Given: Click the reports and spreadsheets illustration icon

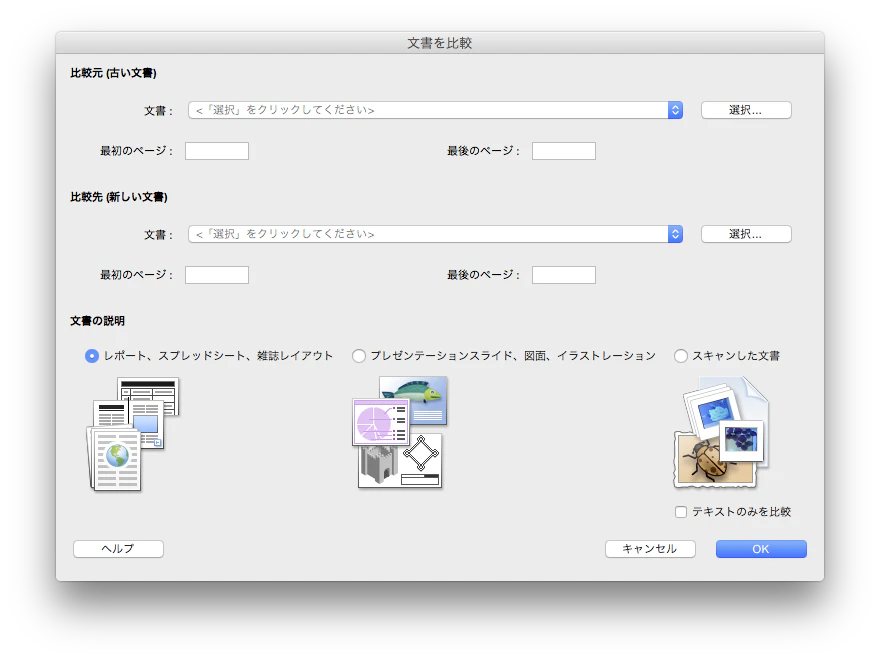Looking at the screenshot, I should click(x=132, y=434).
